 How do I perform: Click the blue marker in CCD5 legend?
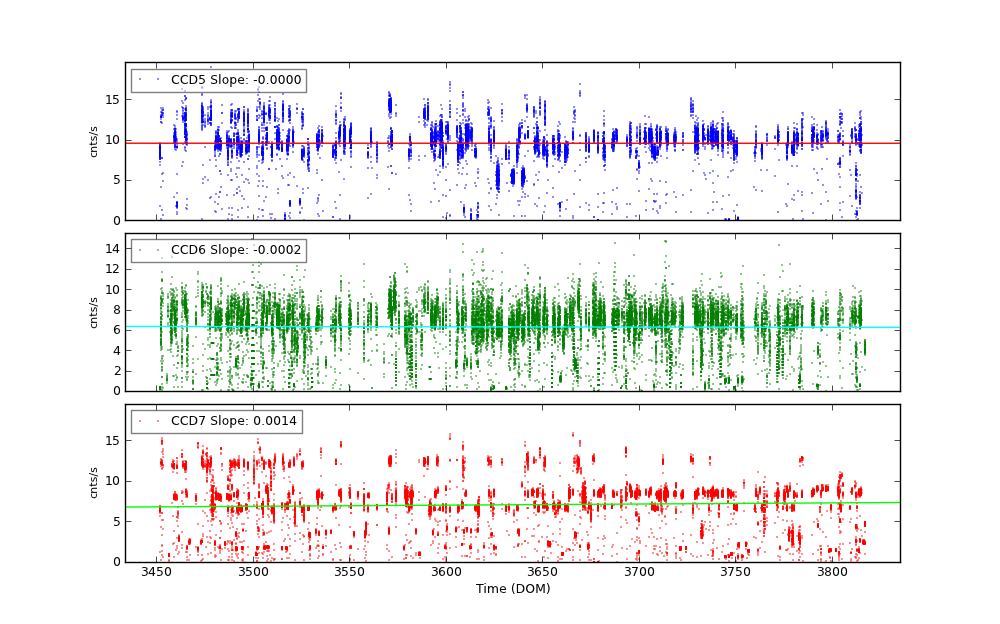tap(140, 80)
